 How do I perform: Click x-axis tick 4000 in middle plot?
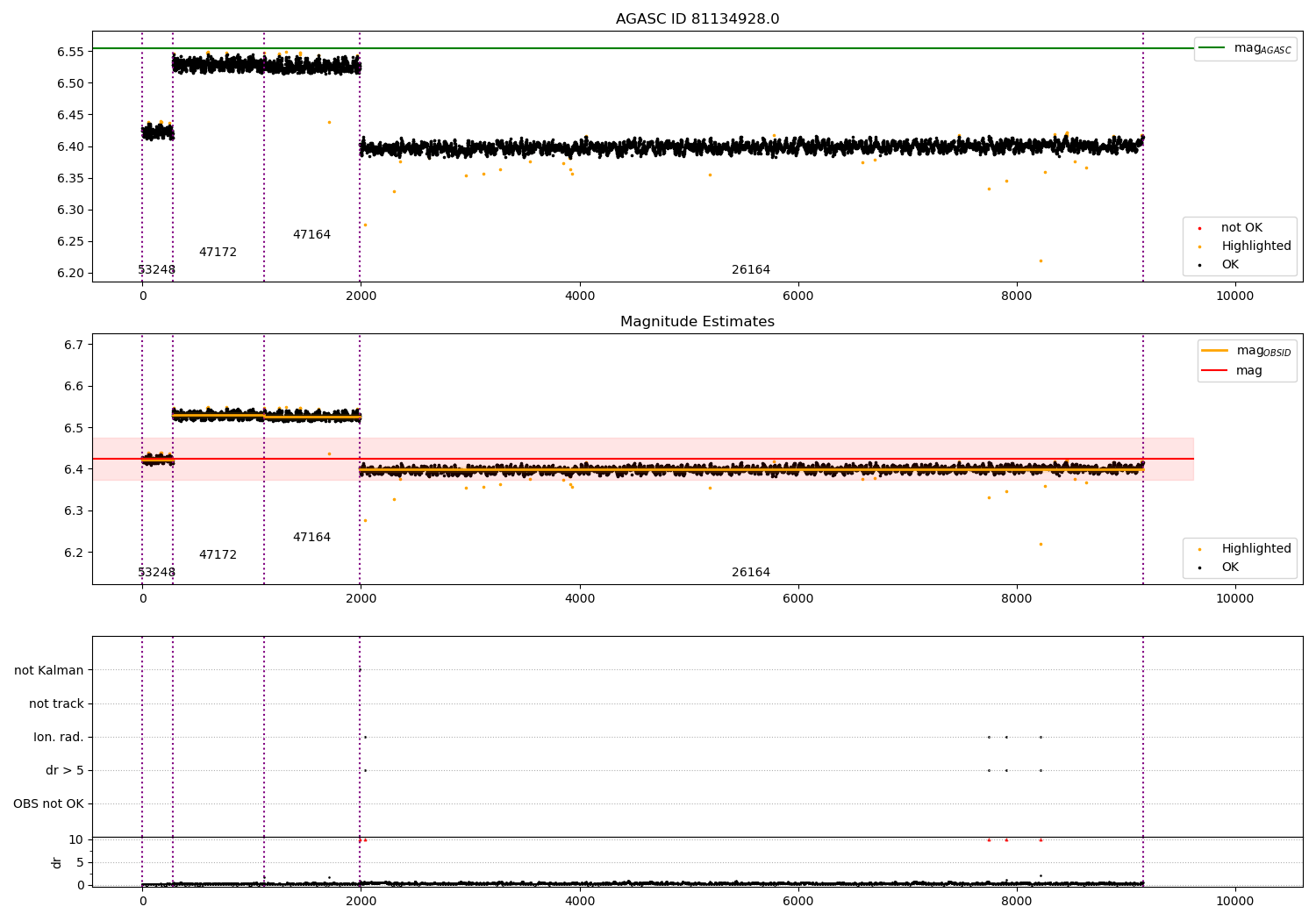[x=580, y=599]
